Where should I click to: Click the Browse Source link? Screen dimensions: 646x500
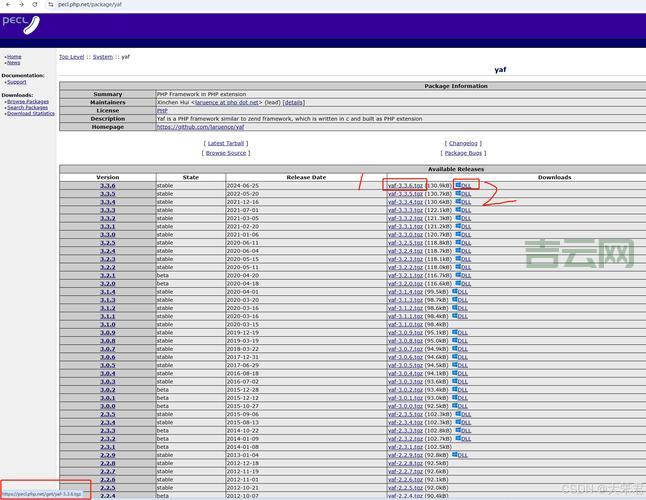[x=226, y=153]
